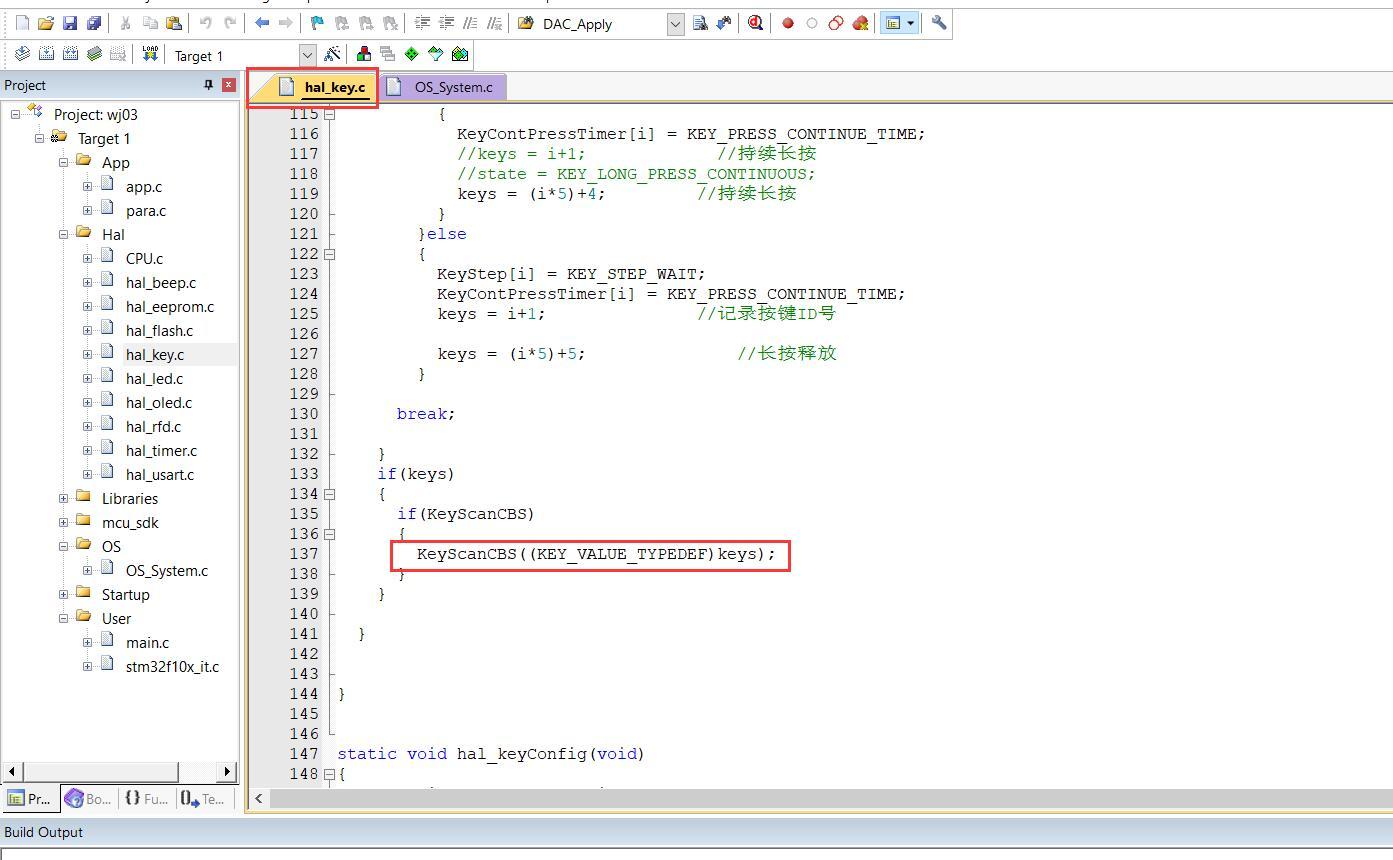Screen dimensions: 1393x860
Task: Comment out the selection via toolbar
Action: tap(470, 23)
